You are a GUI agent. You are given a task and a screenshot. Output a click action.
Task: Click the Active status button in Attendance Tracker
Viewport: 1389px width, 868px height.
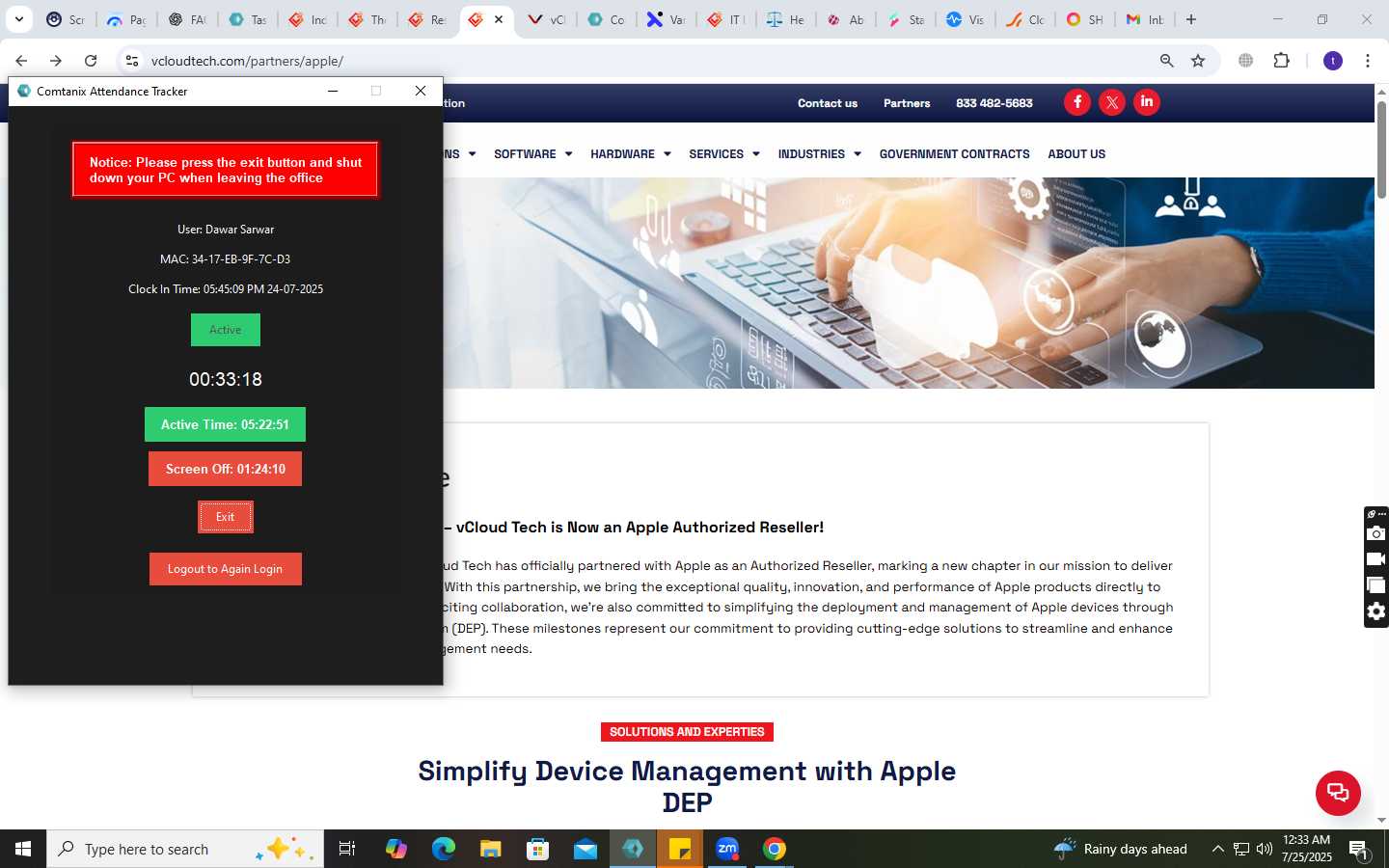pyautogui.click(x=225, y=330)
